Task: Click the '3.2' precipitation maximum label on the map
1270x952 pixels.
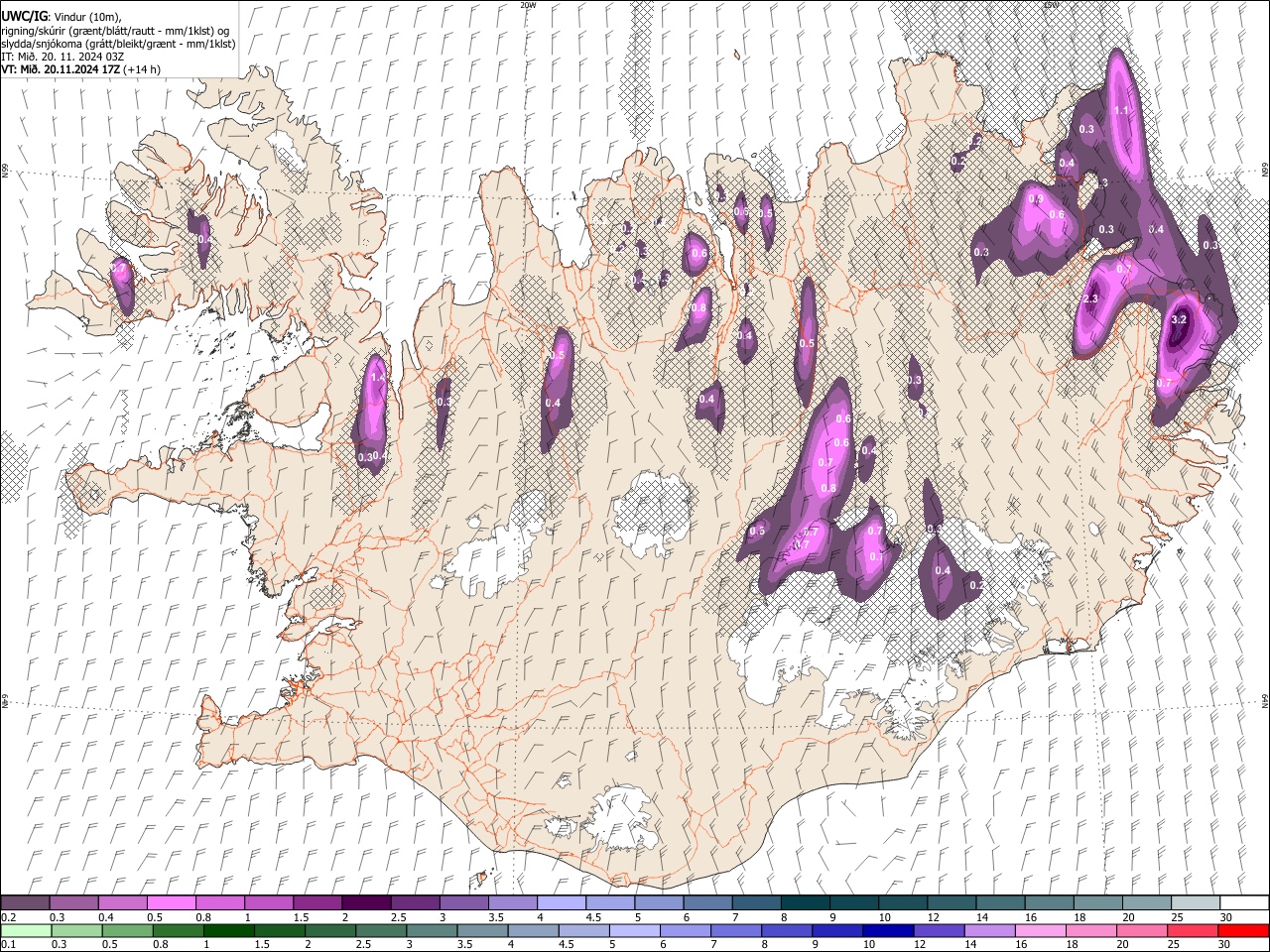Action: click(x=1179, y=320)
